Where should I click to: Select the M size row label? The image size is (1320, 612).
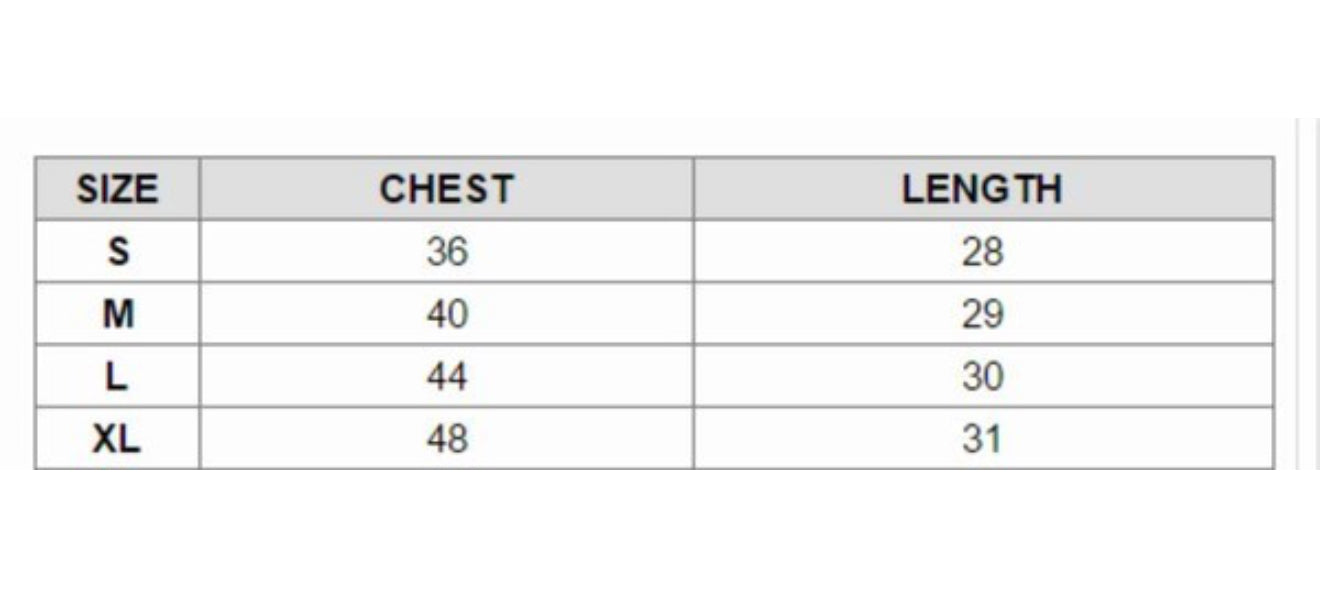click(x=118, y=314)
